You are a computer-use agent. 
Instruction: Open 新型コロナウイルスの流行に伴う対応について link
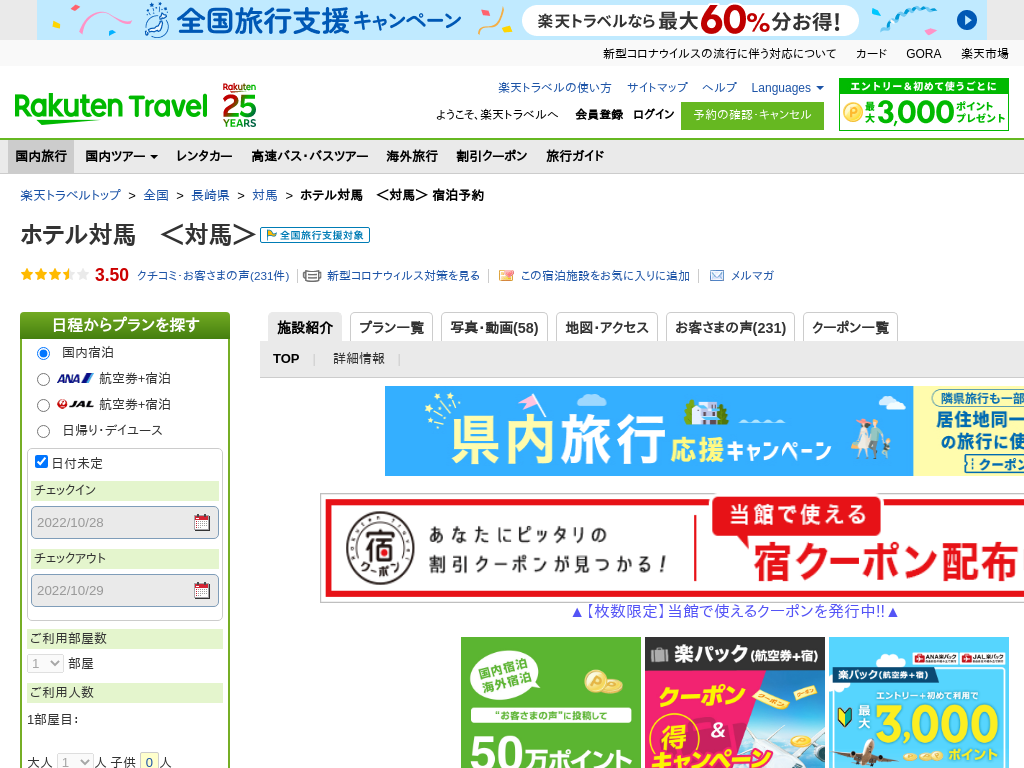(x=719, y=54)
